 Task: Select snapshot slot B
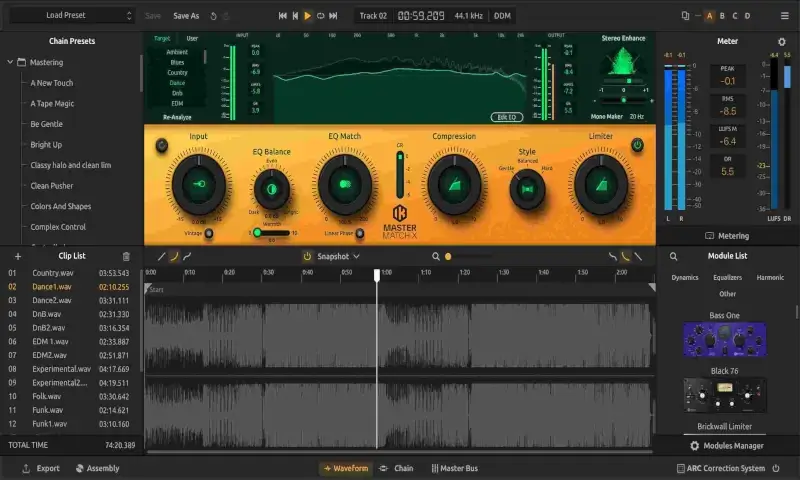coord(722,16)
